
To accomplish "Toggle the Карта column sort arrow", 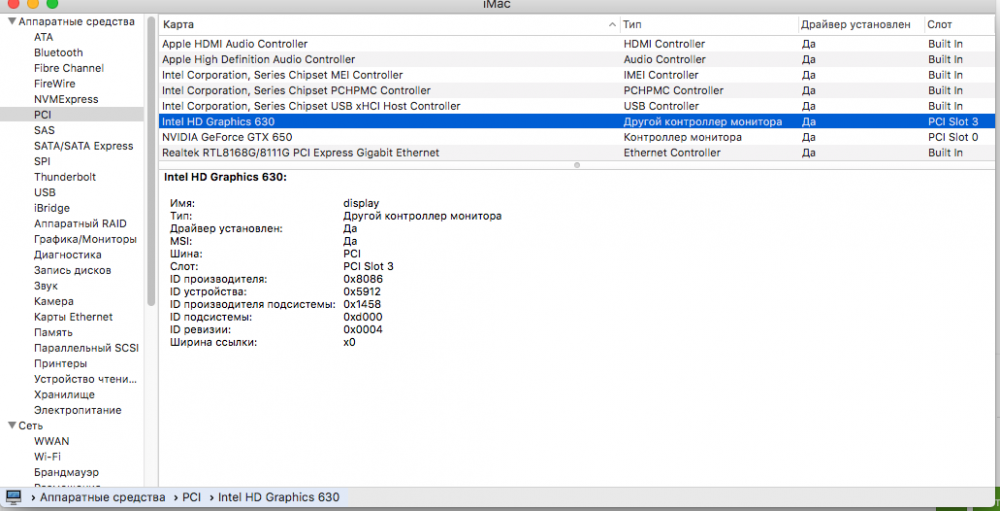I will click(x=612, y=25).
